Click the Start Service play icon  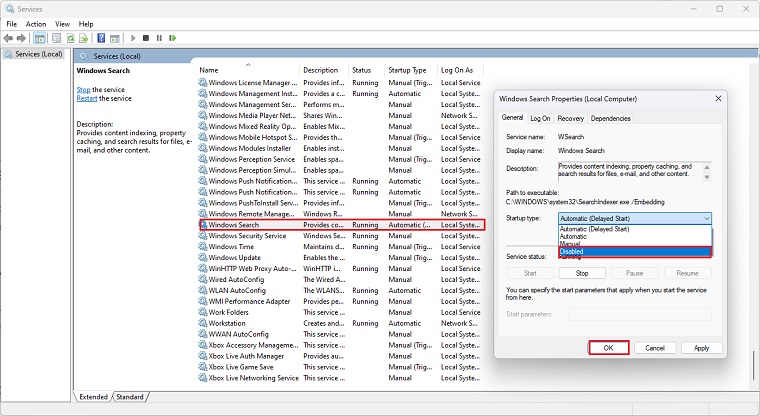point(133,38)
